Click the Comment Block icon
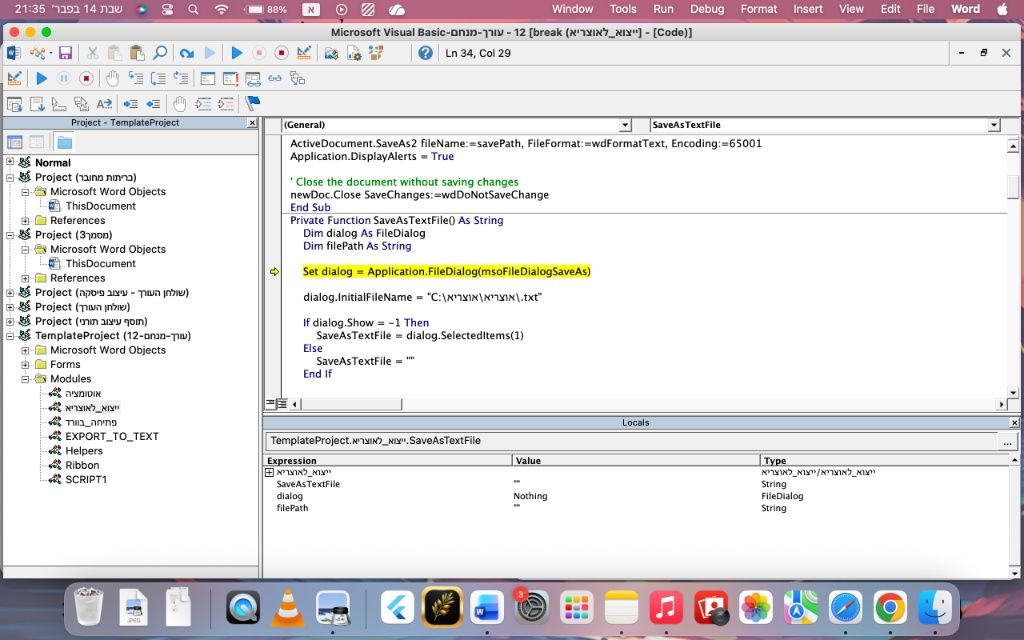The image size is (1024, 640). point(203,103)
